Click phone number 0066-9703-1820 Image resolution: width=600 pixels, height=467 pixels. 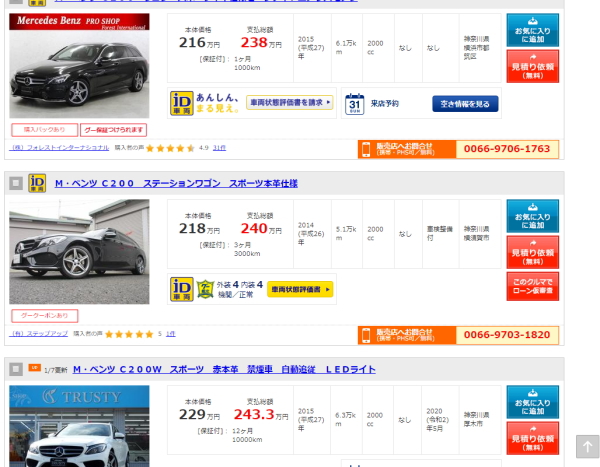[x=507, y=335]
